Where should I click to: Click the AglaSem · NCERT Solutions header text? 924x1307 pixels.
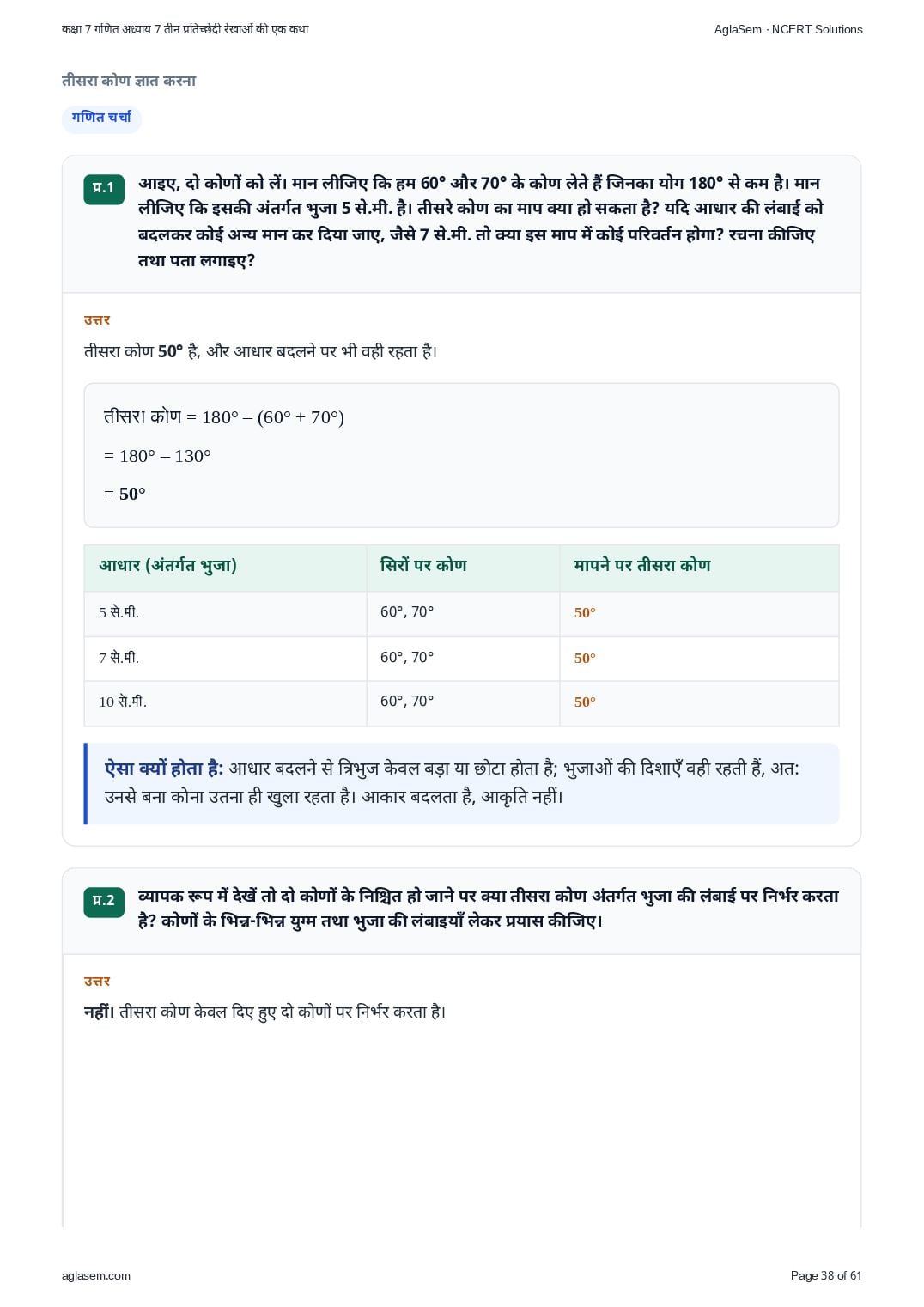(x=788, y=29)
